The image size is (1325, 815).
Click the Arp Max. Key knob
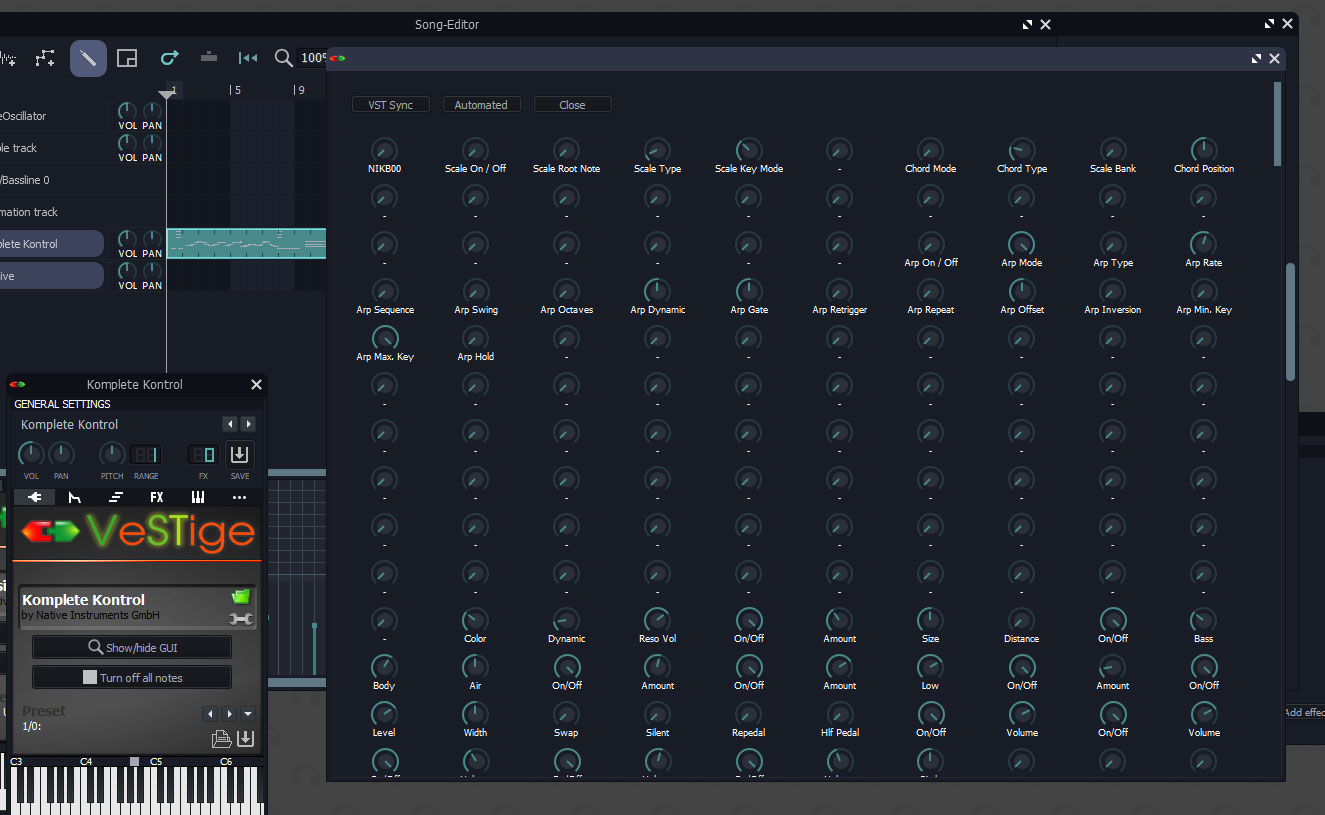coord(384,339)
